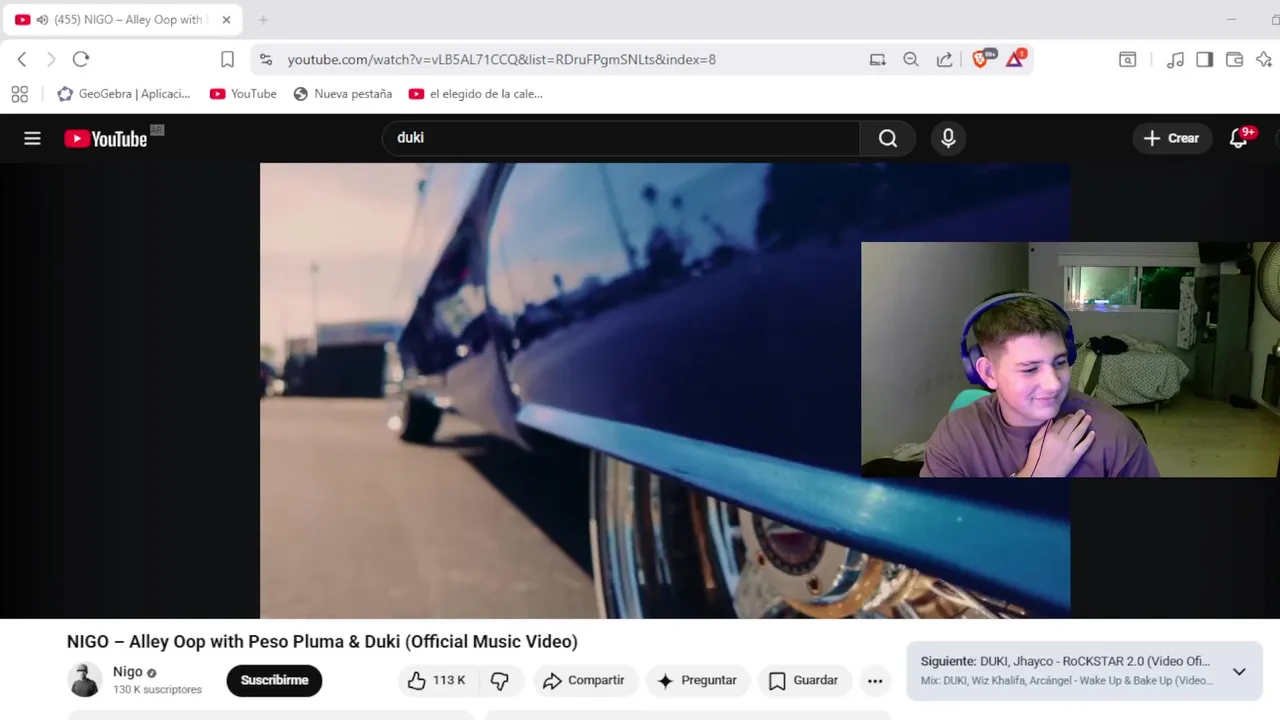Close the NIGO Alley Oop tab
This screenshot has height=720, width=1280.
tap(226, 20)
